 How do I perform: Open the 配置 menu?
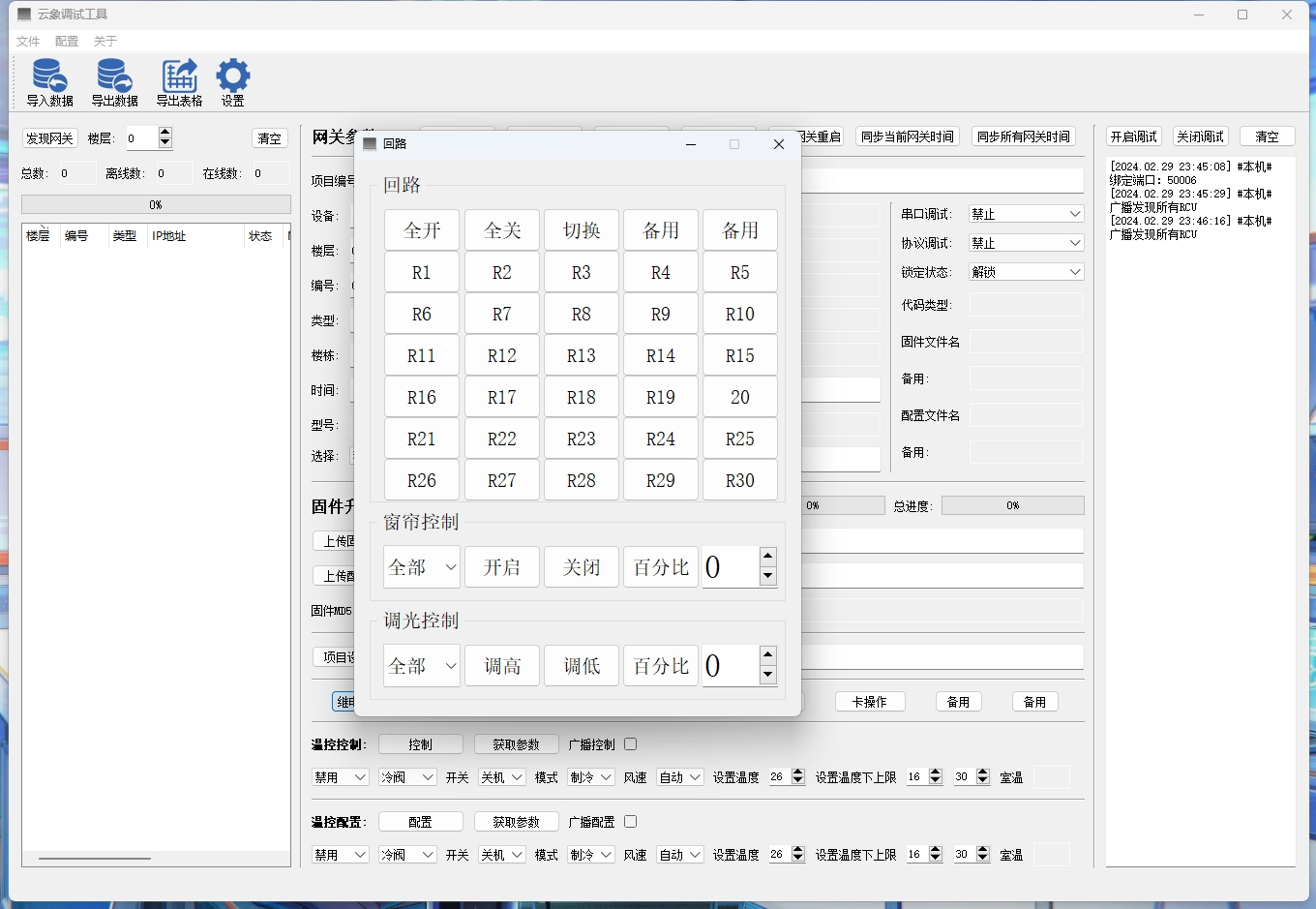67,41
